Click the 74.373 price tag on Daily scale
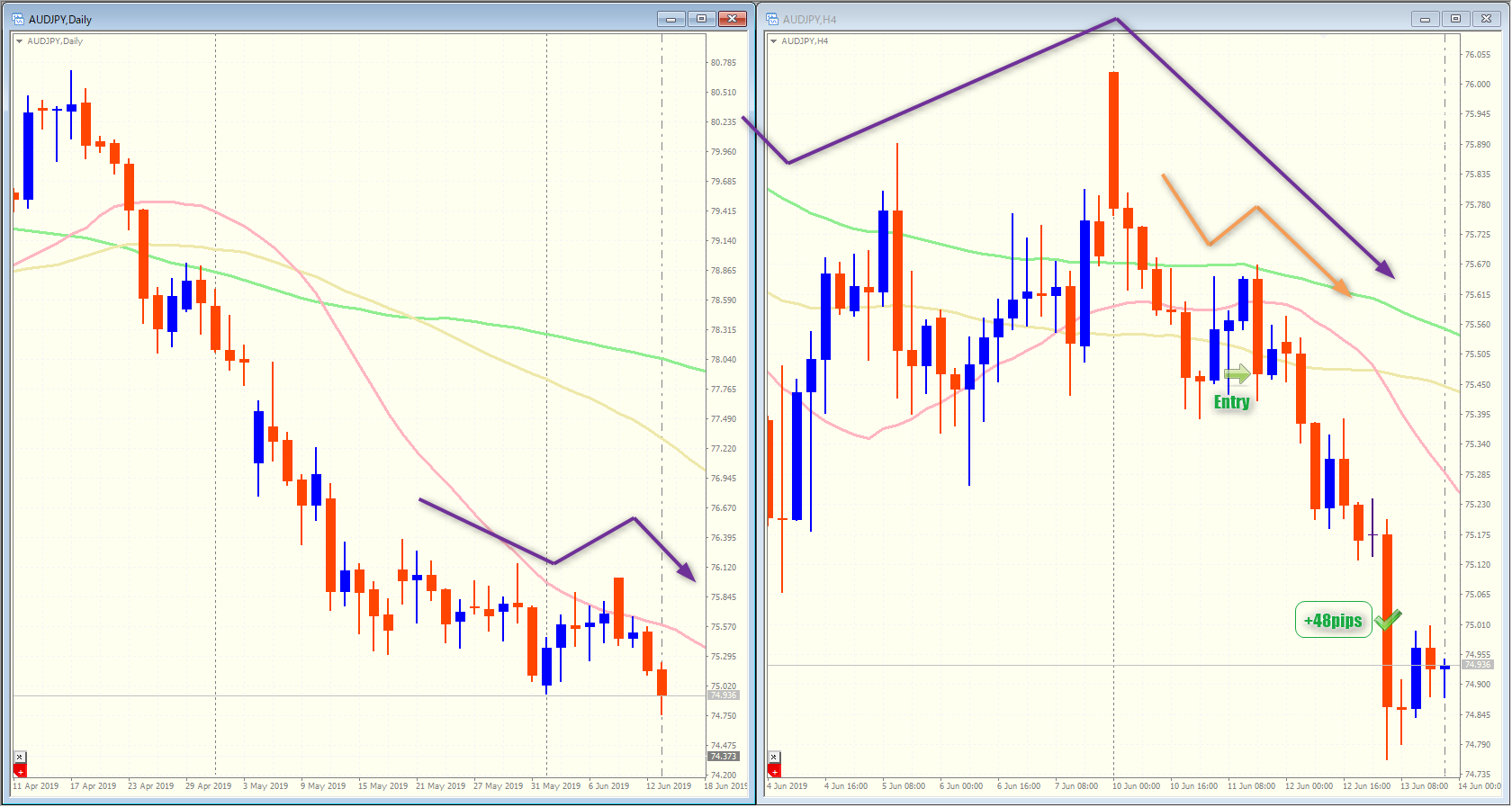 pos(723,757)
